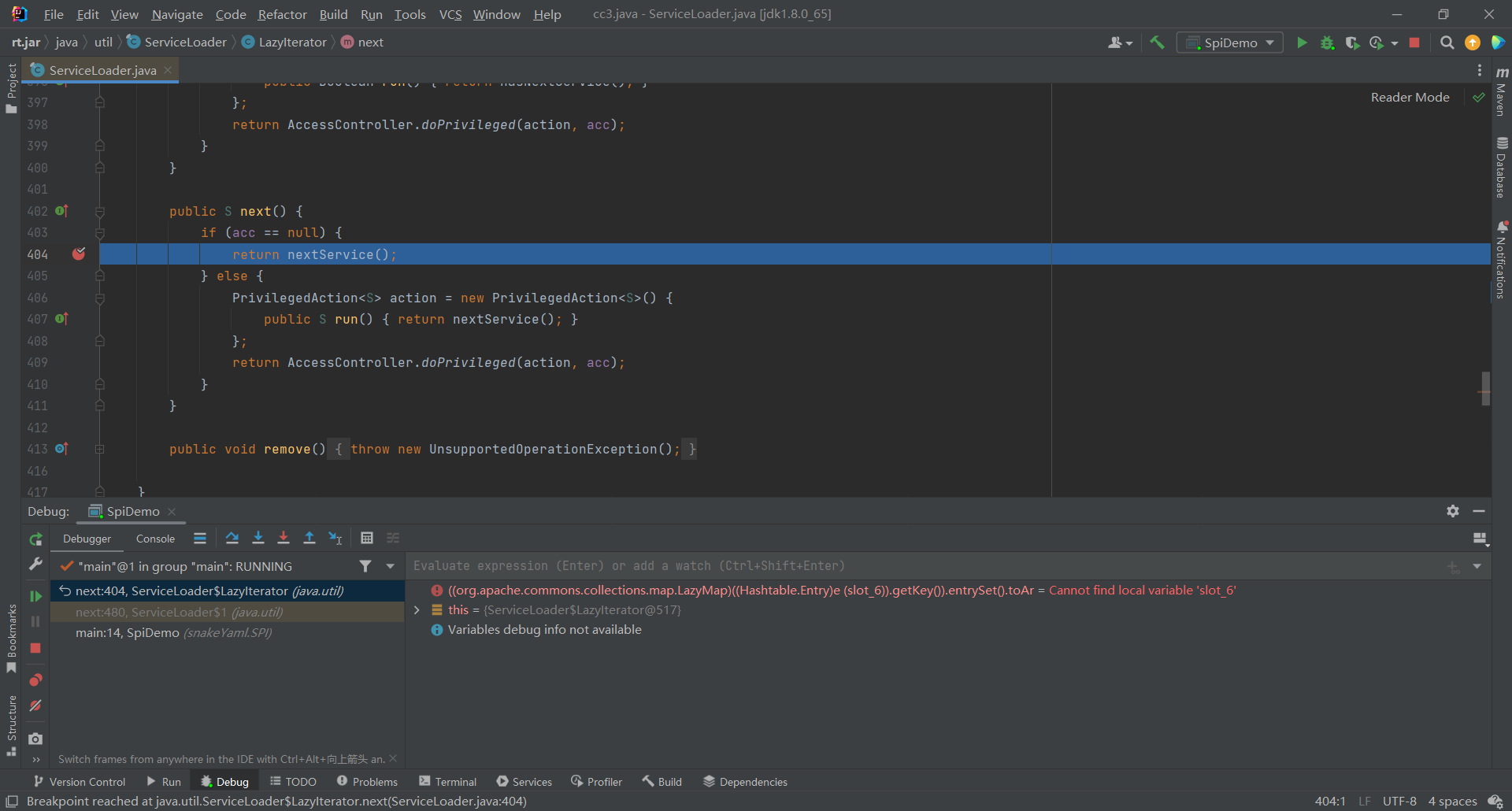Open the editor tab options three dots
The width and height of the screenshot is (1512, 811).
pos(1480,70)
